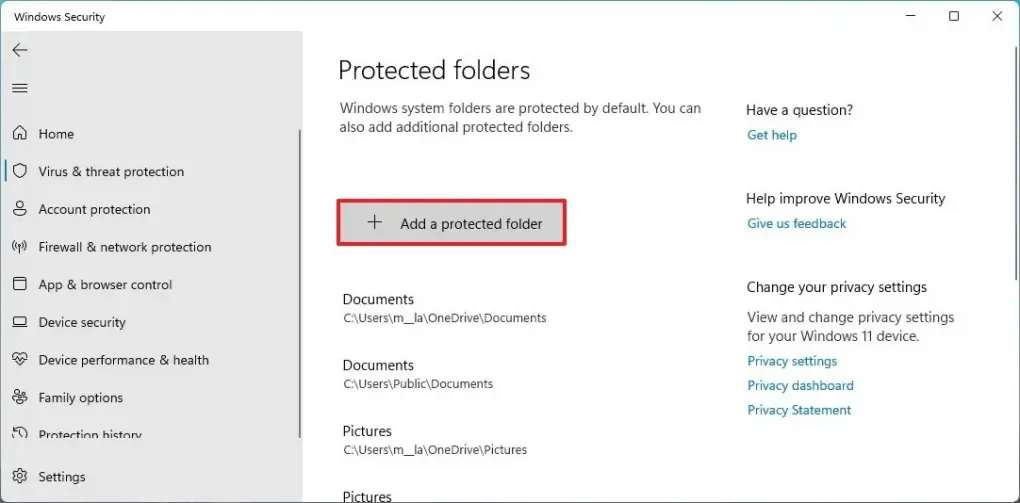Viewport: 1020px width, 503px height.
Task: Open Device security laptop icon
Action: pos(20,322)
